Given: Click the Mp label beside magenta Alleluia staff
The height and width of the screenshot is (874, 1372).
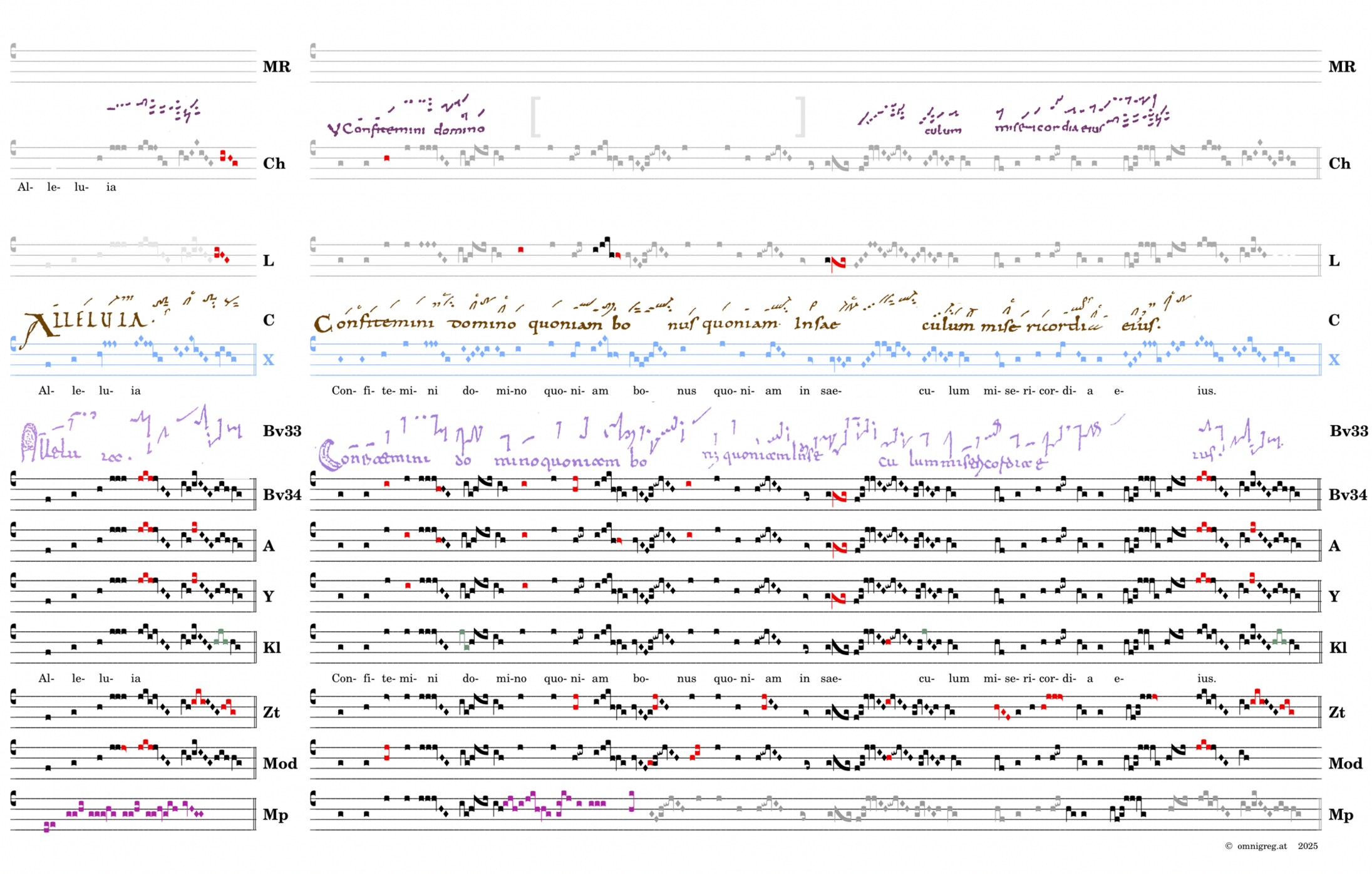Looking at the screenshot, I should pyautogui.click(x=275, y=815).
